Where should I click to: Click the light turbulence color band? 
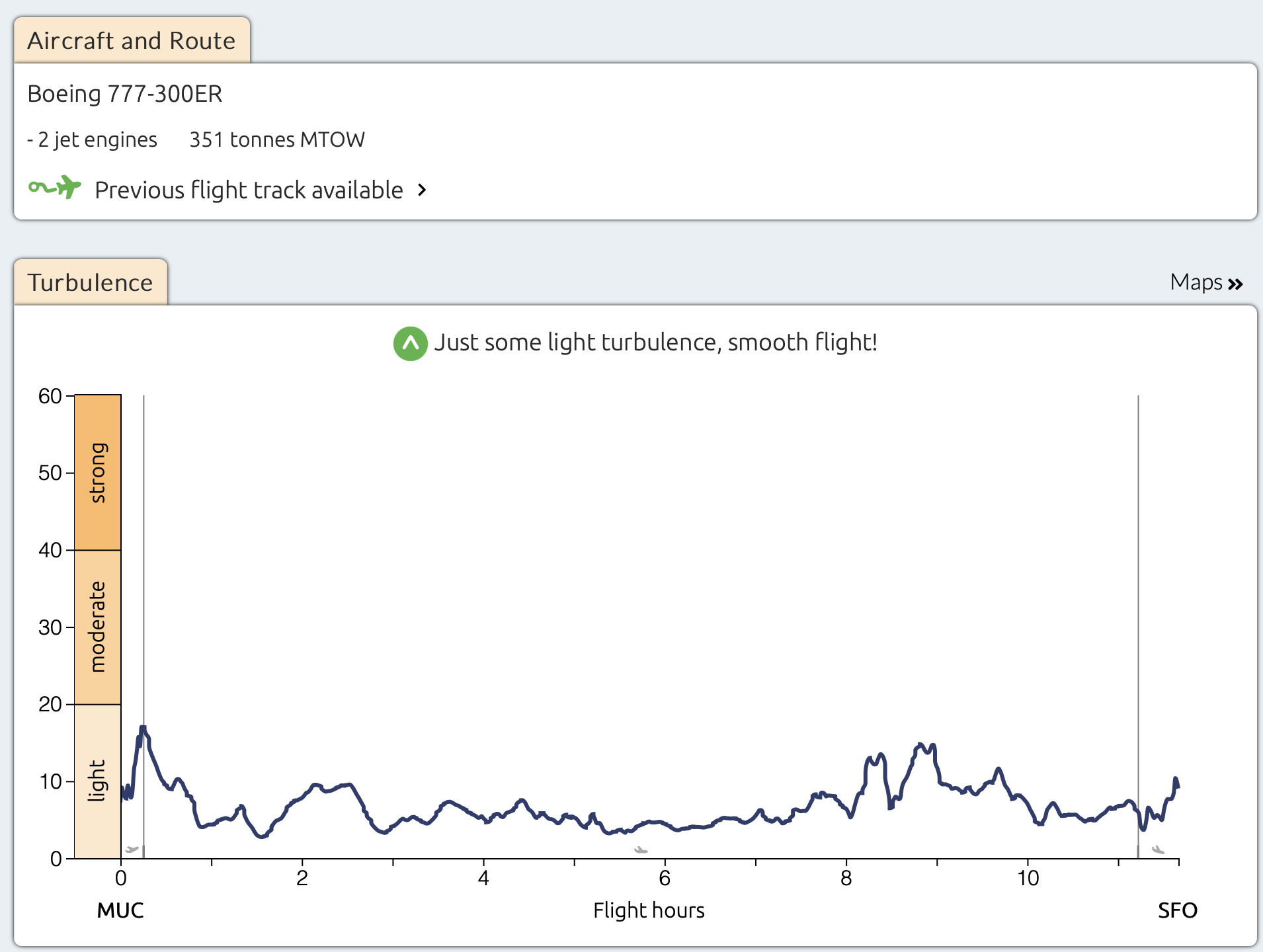[98, 781]
